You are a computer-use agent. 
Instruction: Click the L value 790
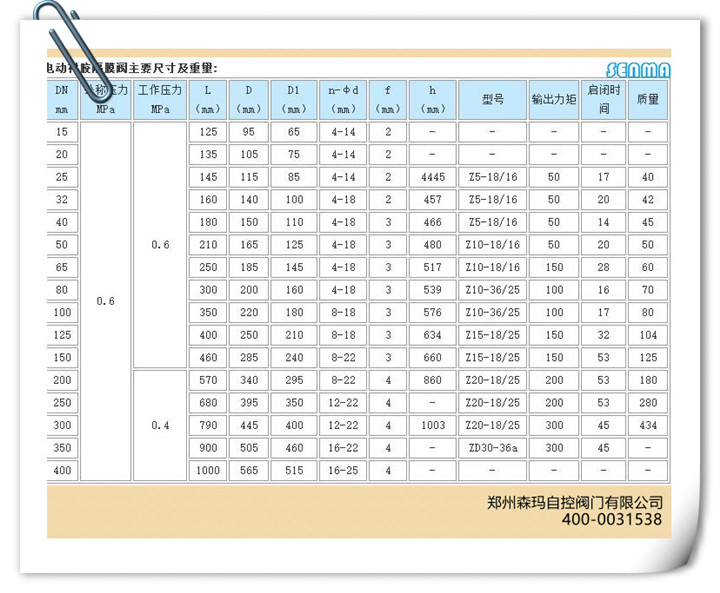click(208, 425)
